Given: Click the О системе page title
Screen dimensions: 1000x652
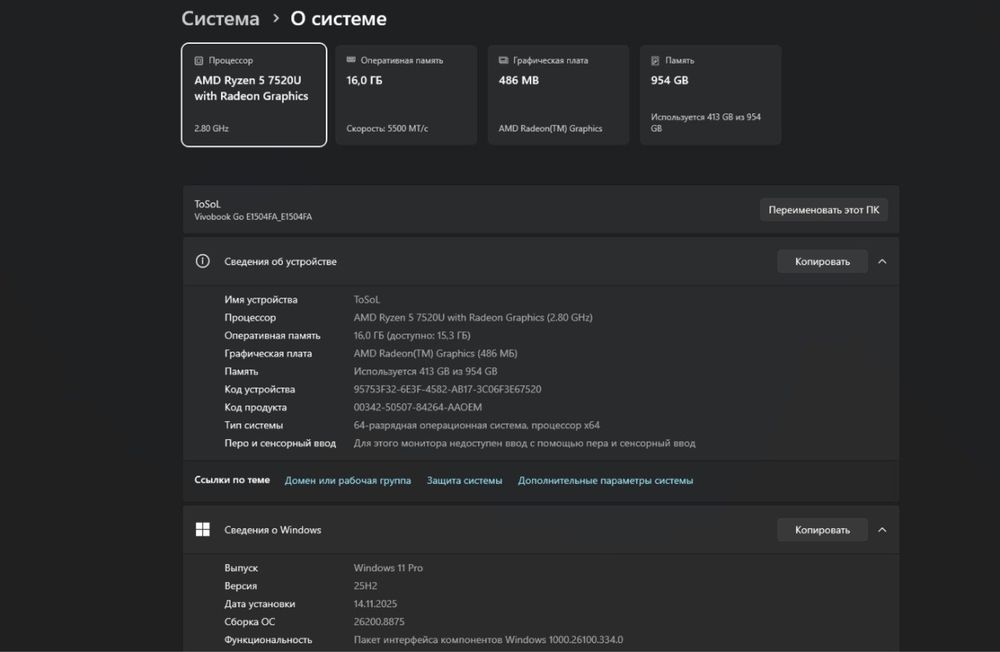Looking at the screenshot, I should click(x=338, y=19).
